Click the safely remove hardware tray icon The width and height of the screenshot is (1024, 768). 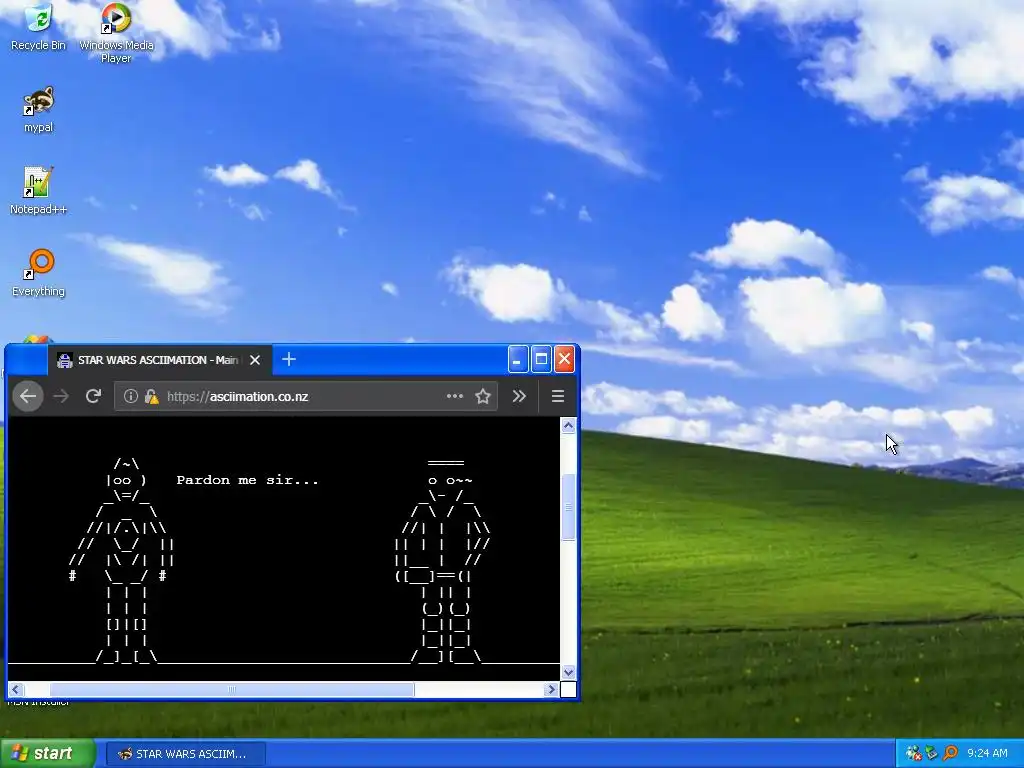931,754
